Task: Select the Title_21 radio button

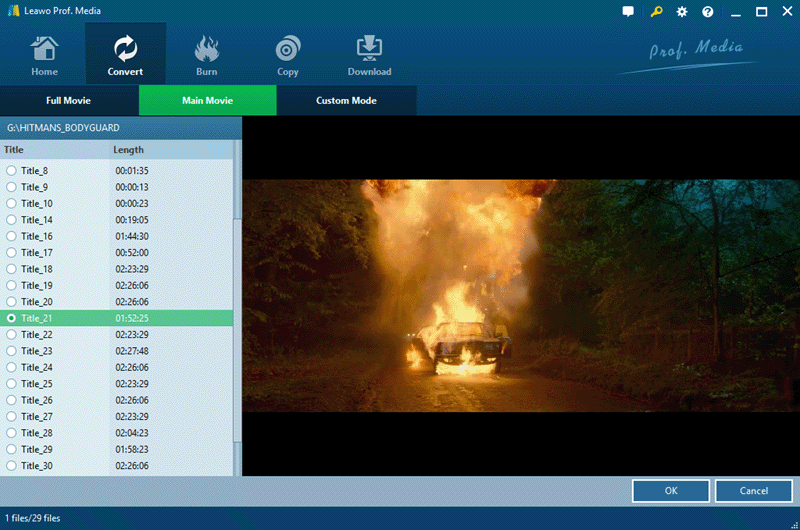Action: (x=11, y=318)
